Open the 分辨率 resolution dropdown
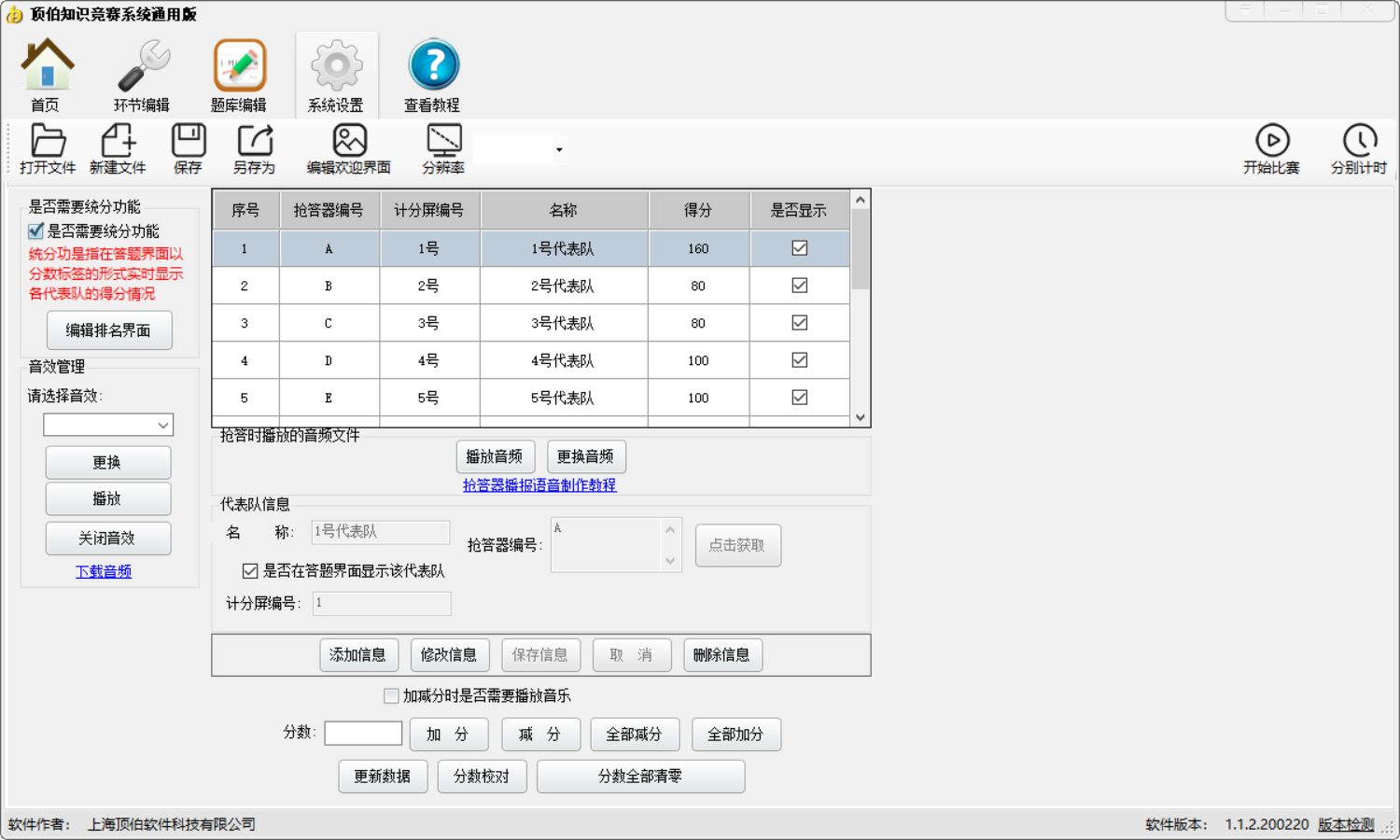 558,150
